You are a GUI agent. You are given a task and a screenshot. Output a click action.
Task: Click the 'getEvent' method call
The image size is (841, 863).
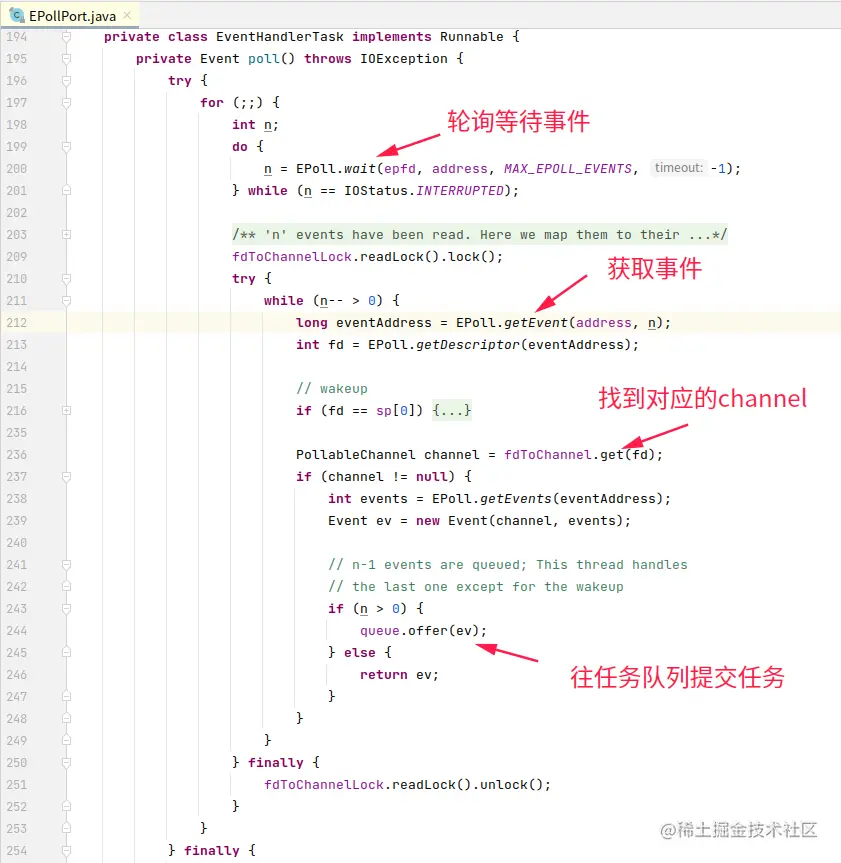point(536,323)
